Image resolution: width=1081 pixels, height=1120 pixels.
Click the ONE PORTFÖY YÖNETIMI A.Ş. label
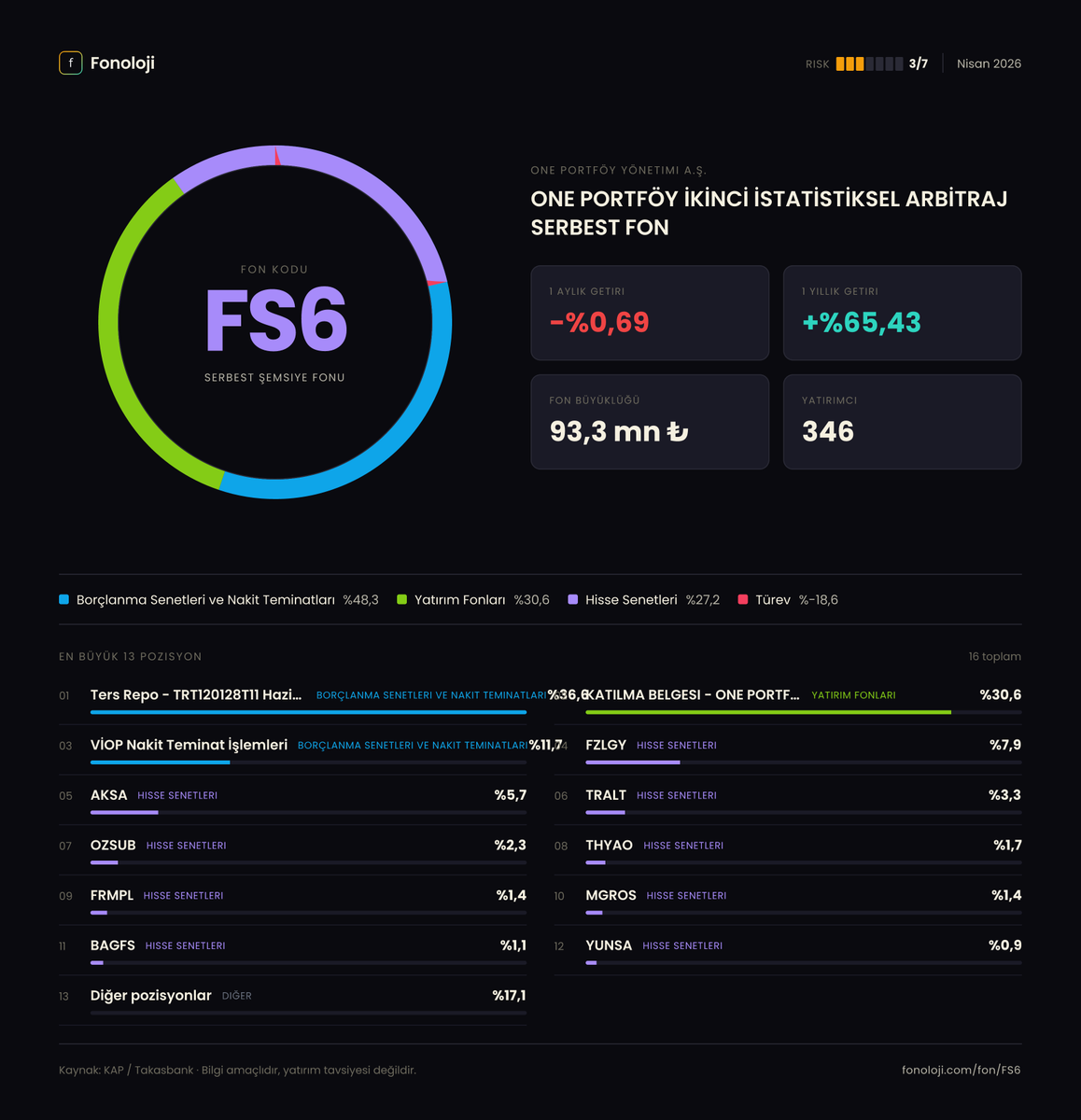618,170
